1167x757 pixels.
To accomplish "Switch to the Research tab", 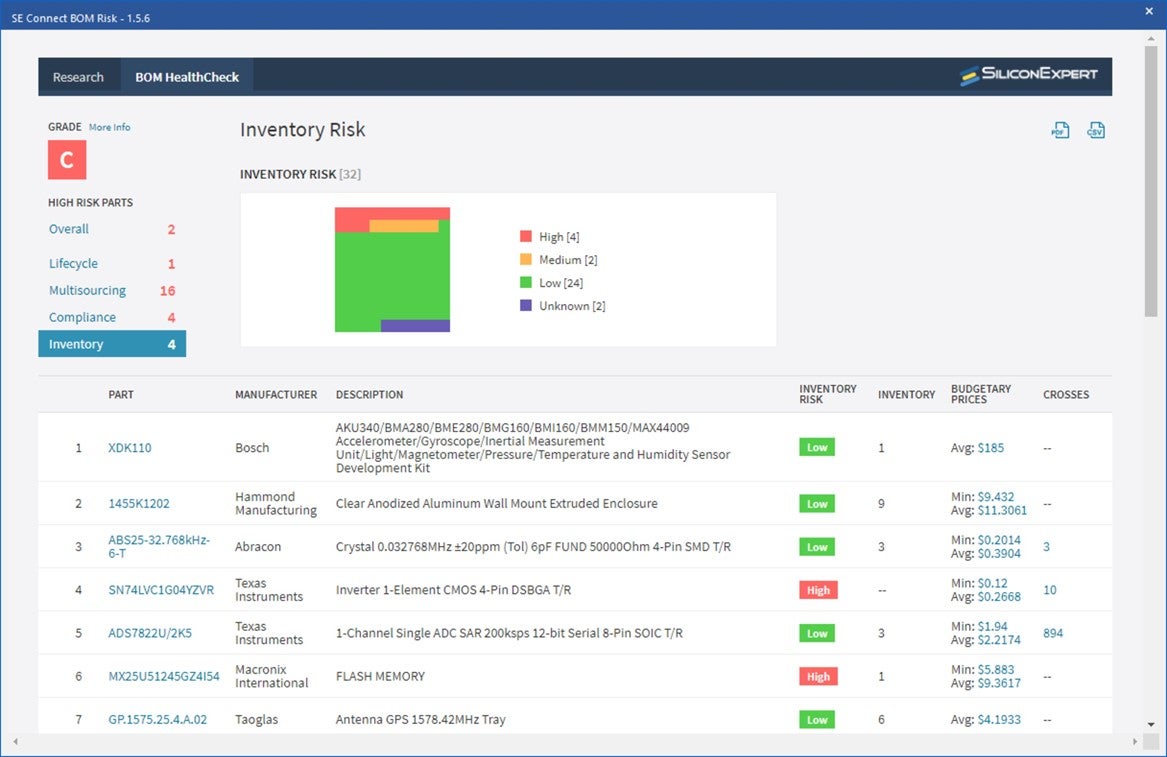I will [x=78, y=77].
